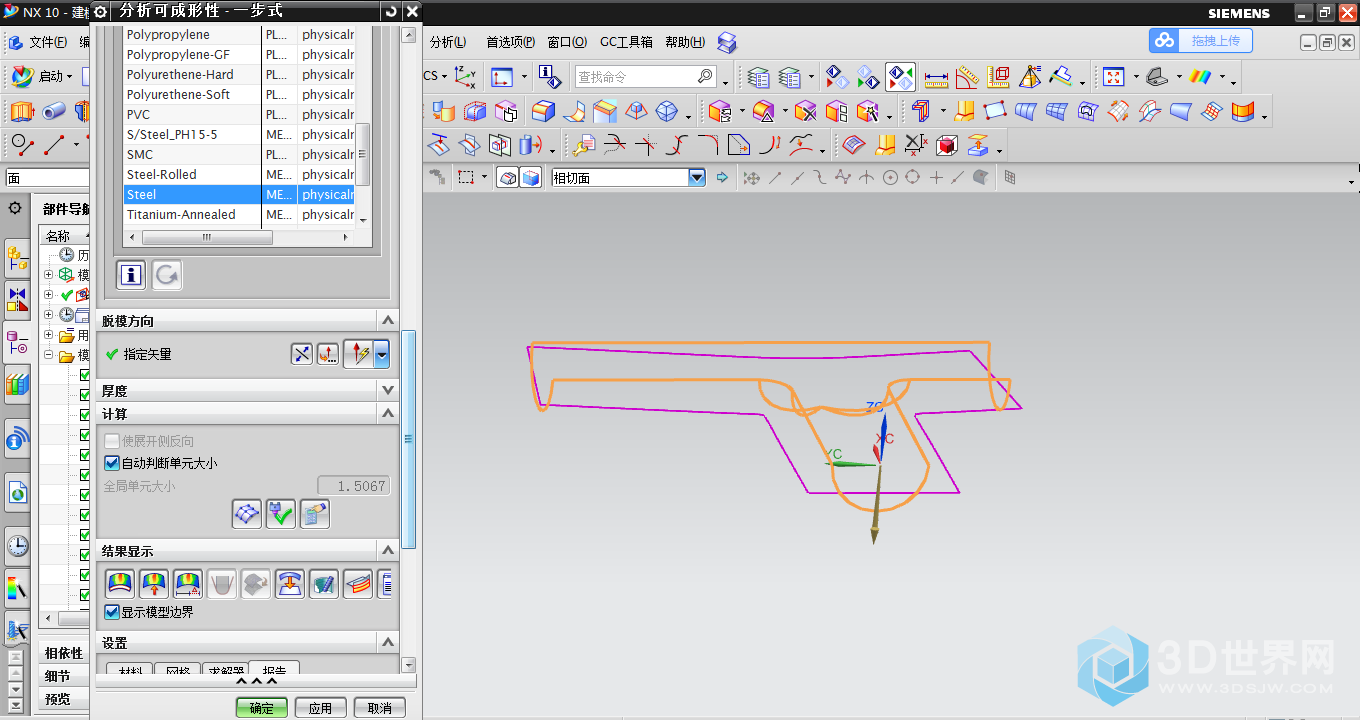
Task: Open the 相切面 selection filter dropdown
Action: point(697,177)
